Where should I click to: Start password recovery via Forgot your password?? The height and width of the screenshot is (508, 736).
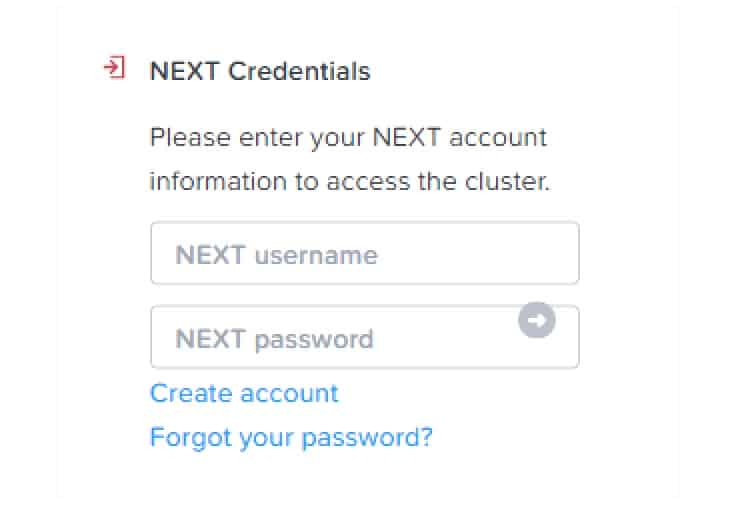click(x=291, y=438)
